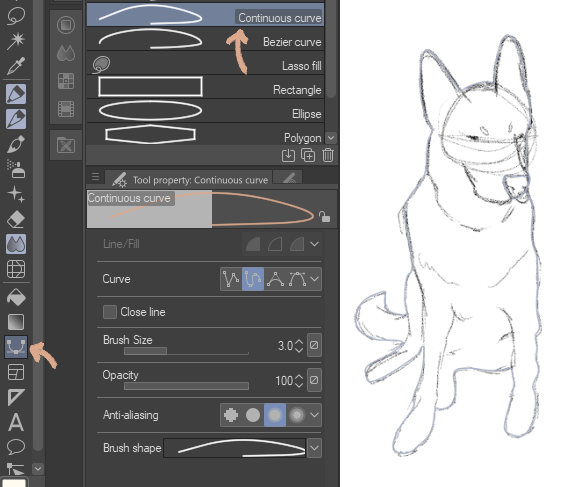Expand the Curve options dropdown
This screenshot has width=565, height=487.
point(315,279)
